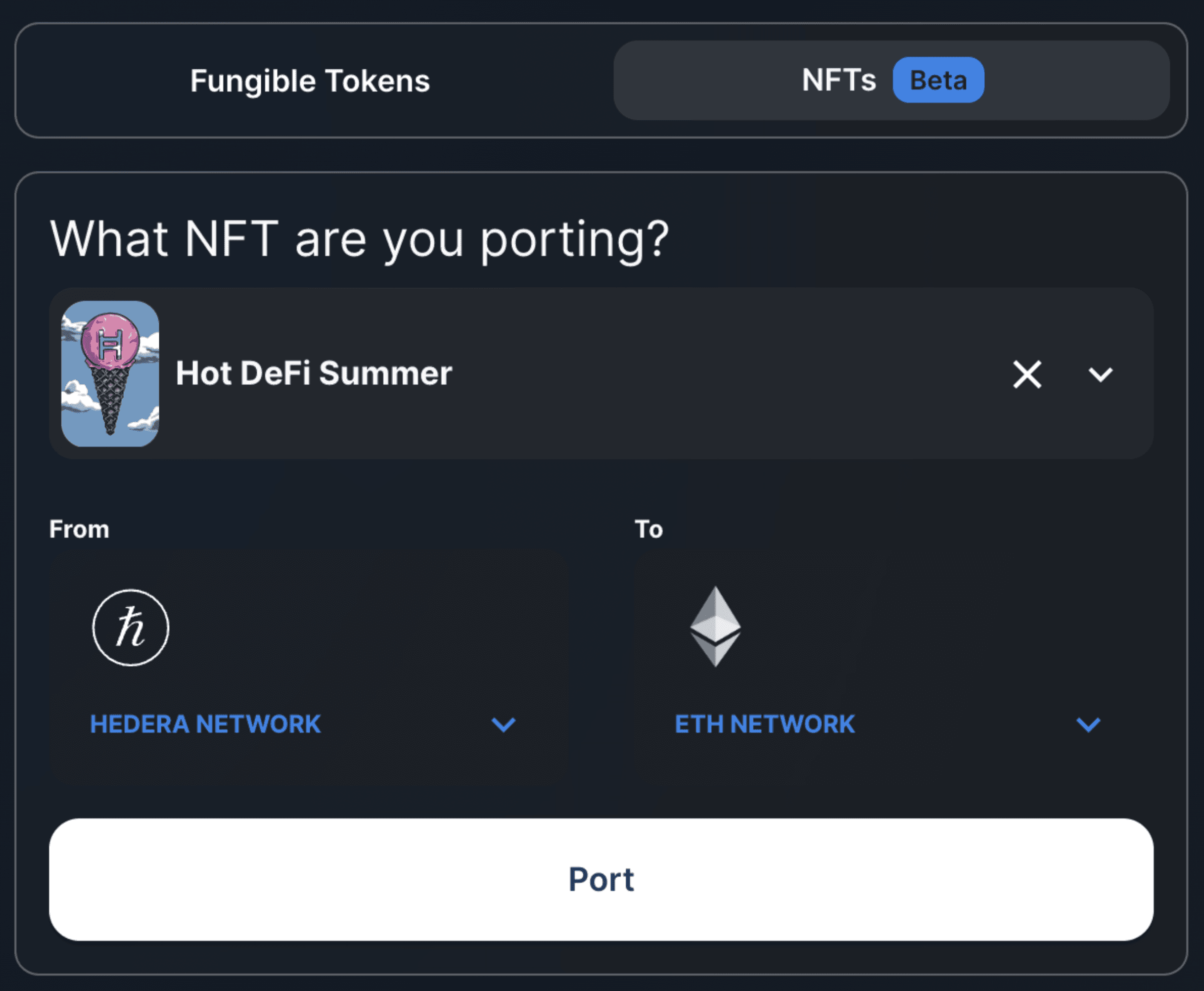The width and height of the screenshot is (1204, 991).
Task: Click the To label above Ethereum
Action: coord(648,529)
